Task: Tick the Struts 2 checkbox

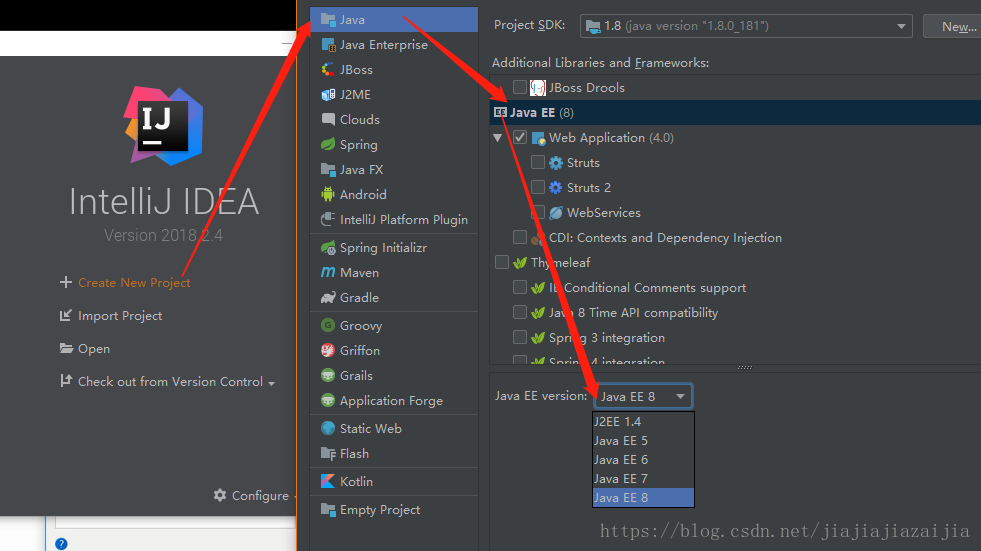Action: 537,187
